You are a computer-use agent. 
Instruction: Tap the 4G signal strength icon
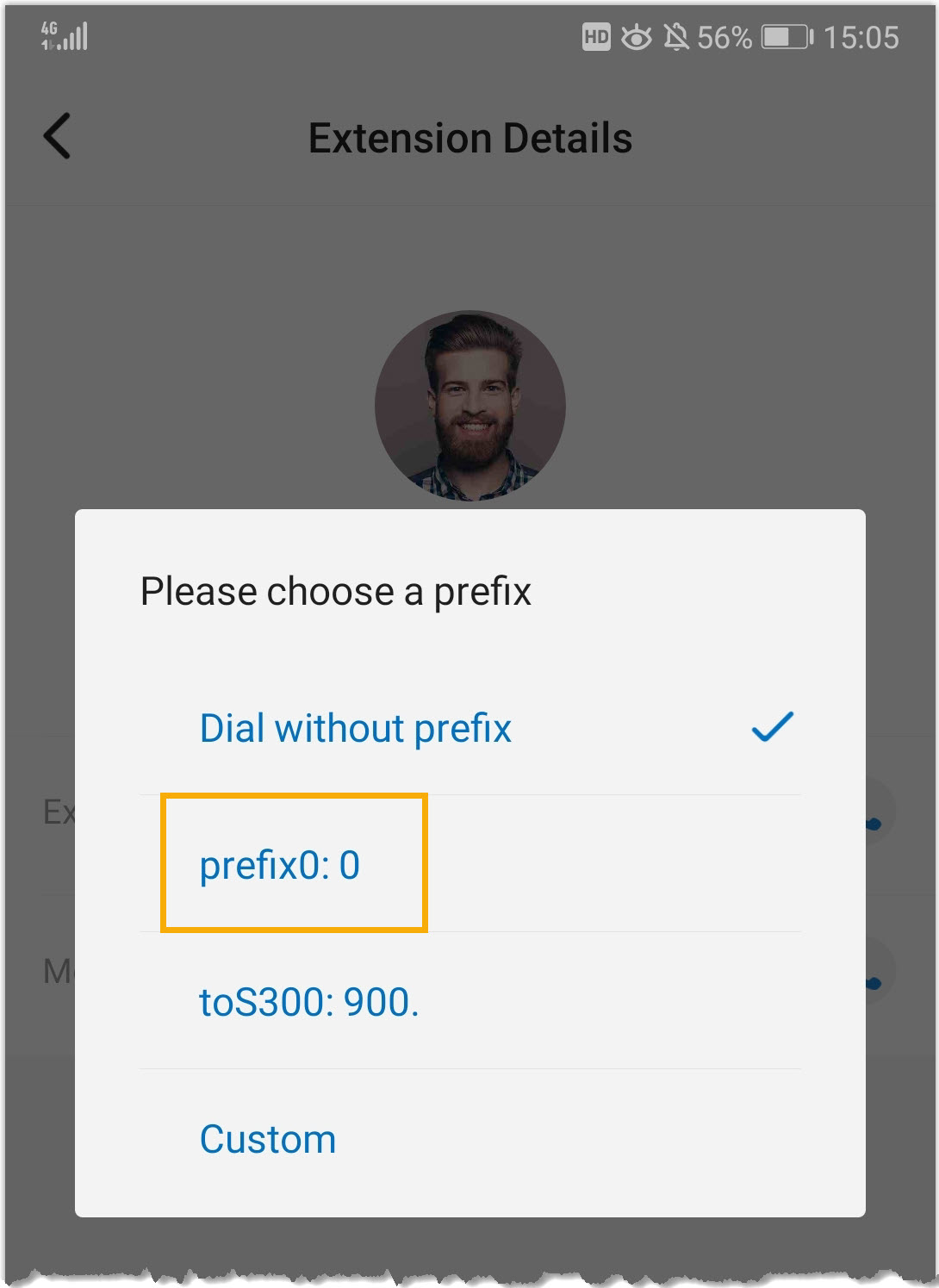(65, 36)
